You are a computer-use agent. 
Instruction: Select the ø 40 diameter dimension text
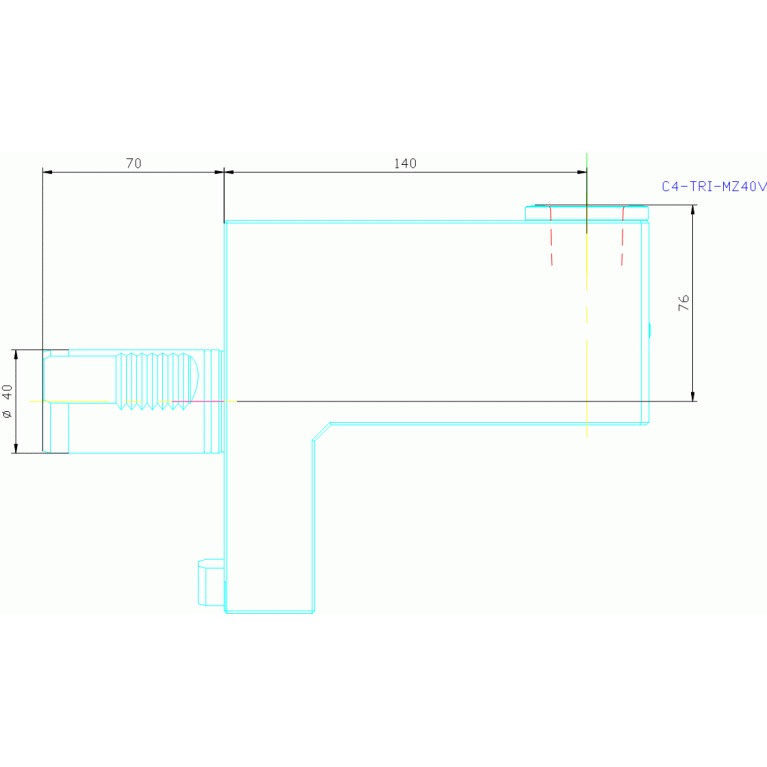click(x=8, y=401)
